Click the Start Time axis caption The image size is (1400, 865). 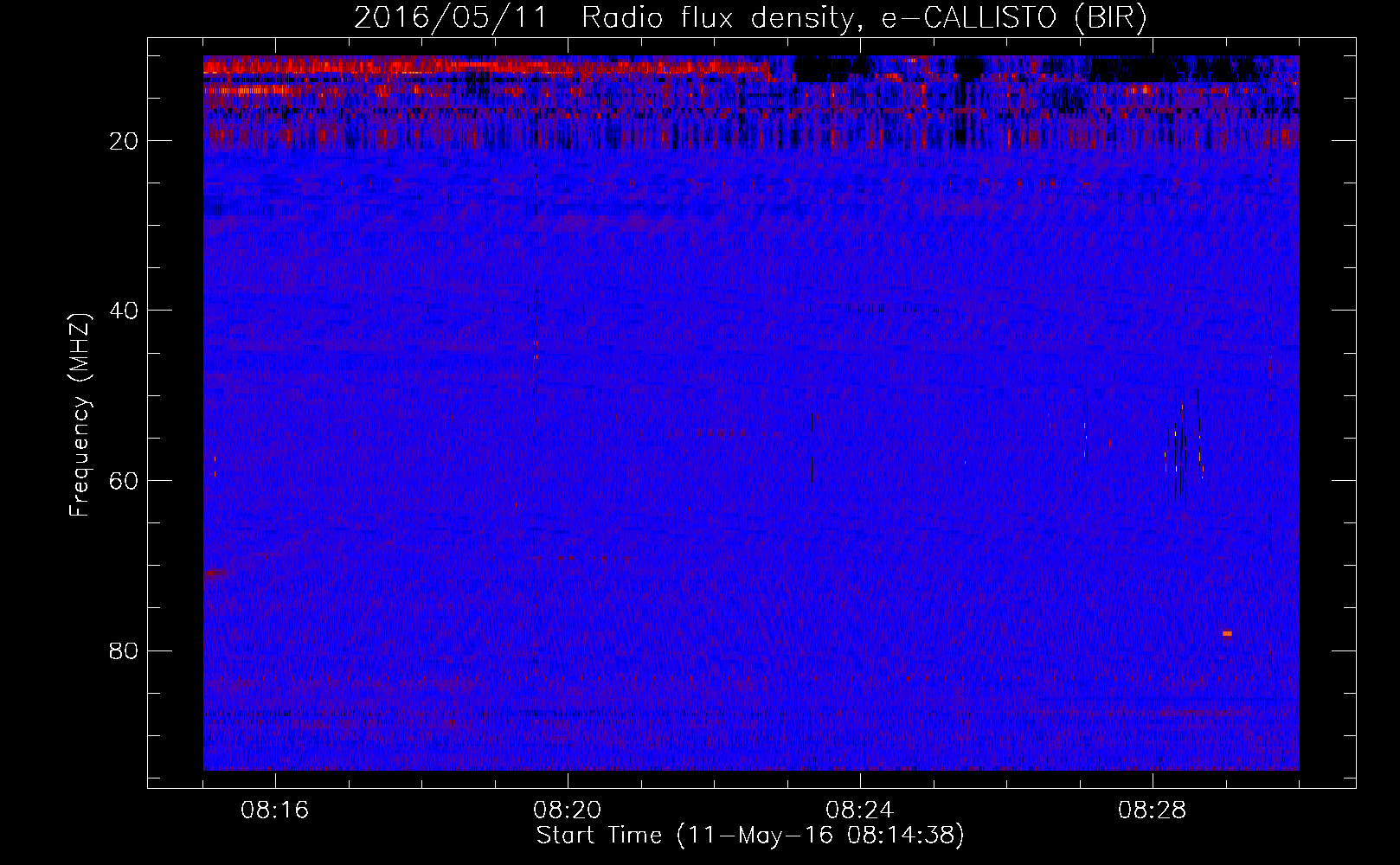749,835
